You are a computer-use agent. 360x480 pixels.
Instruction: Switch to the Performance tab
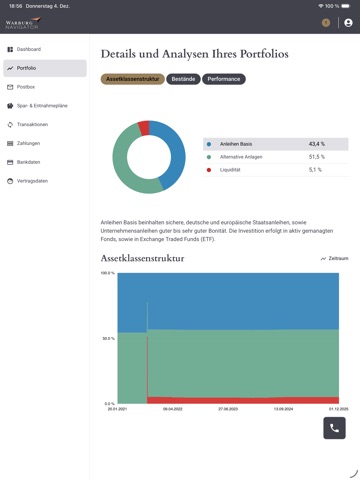tap(224, 79)
